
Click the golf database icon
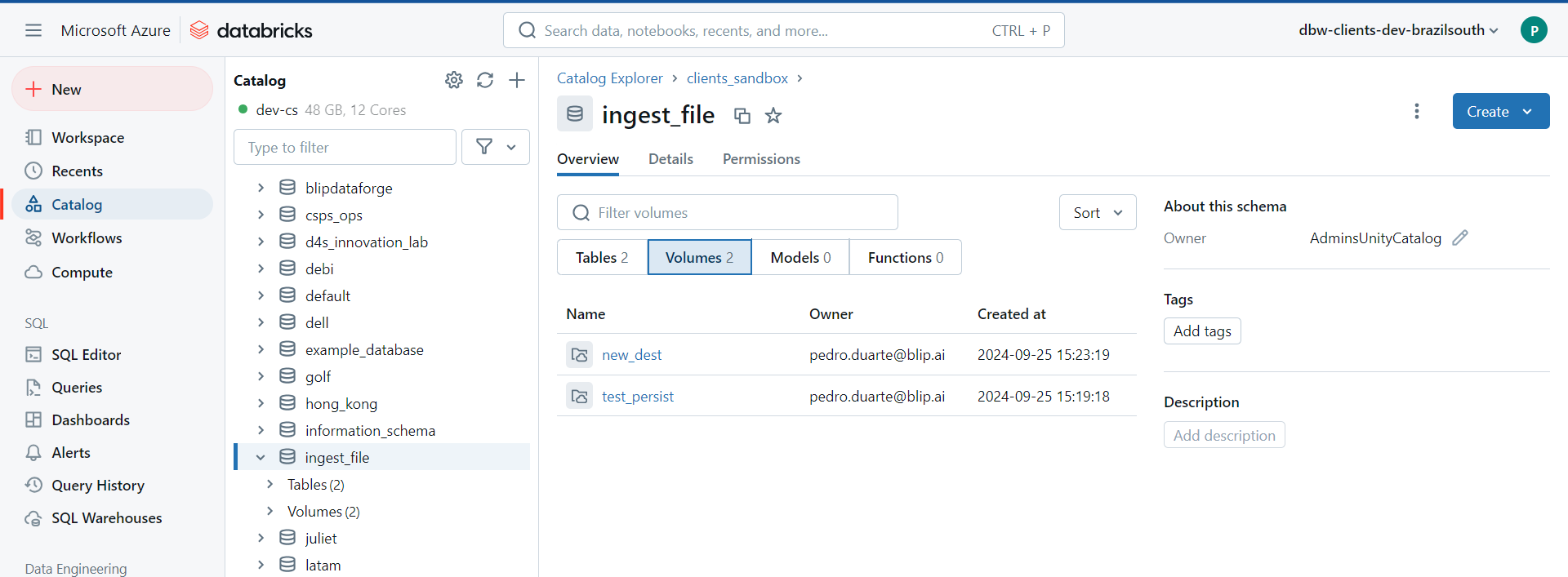(x=287, y=376)
